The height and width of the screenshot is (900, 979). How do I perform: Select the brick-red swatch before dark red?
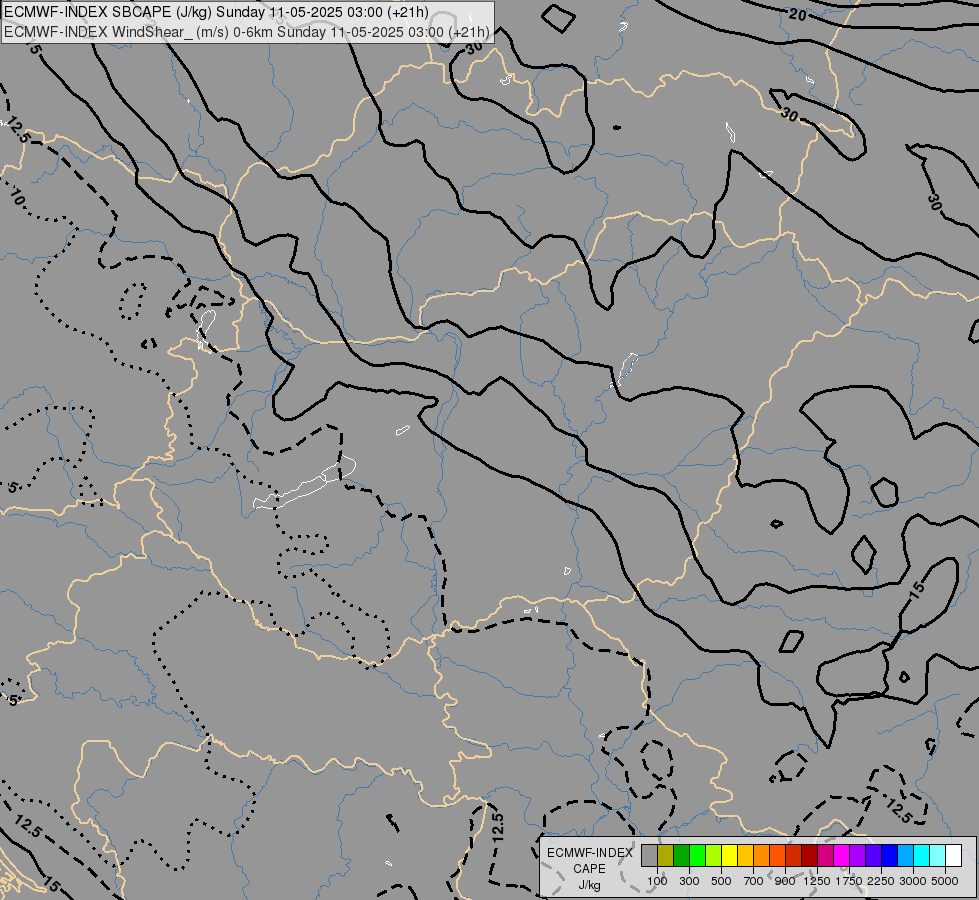[x=794, y=856]
